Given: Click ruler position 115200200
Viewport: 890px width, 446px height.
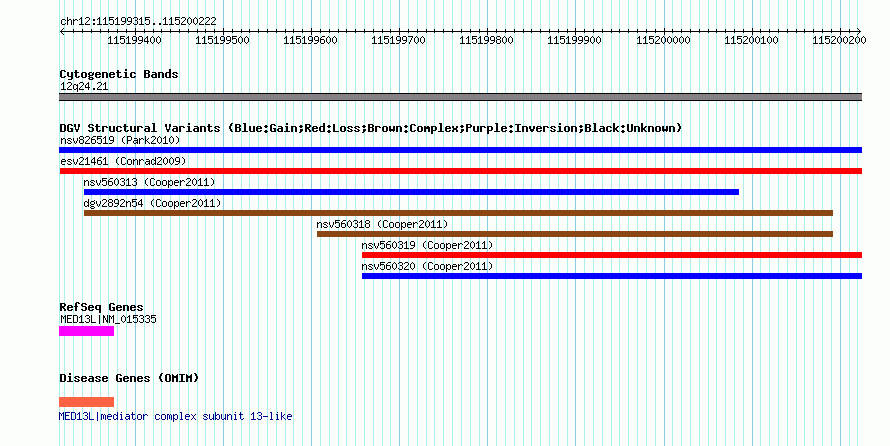Looking at the screenshot, I should (839, 40).
